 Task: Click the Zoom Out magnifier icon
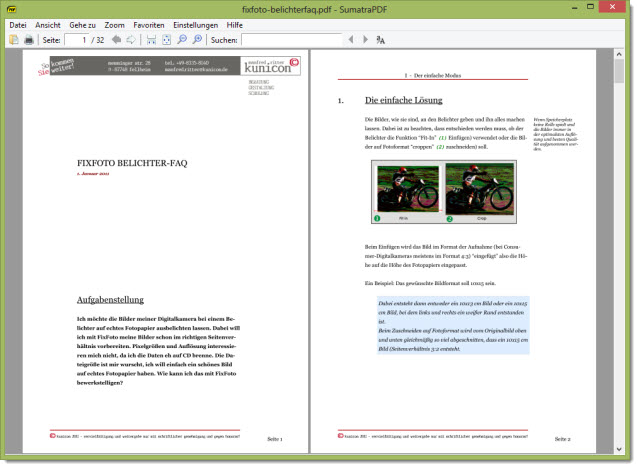[182, 39]
